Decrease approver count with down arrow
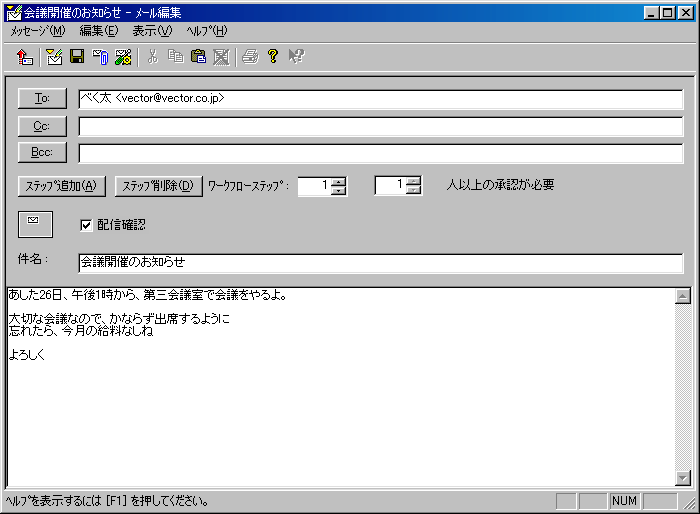The height and width of the screenshot is (514, 700). (x=414, y=190)
